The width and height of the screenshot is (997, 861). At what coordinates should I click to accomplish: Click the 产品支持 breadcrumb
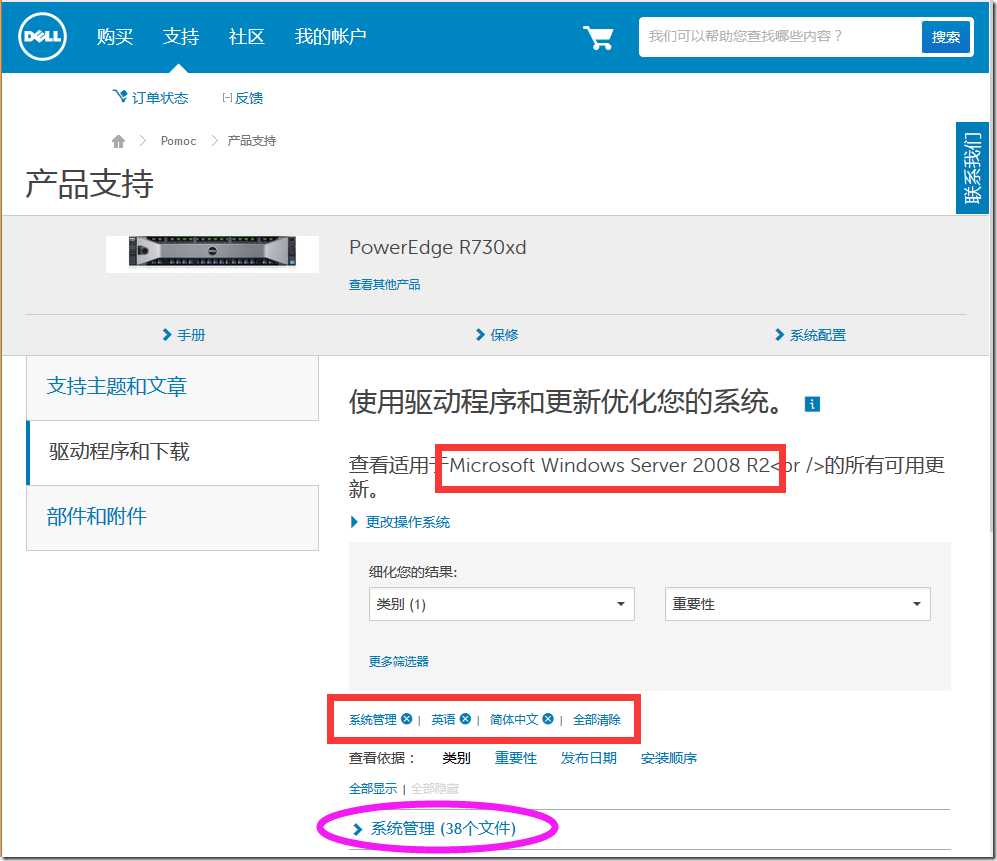[x=252, y=141]
